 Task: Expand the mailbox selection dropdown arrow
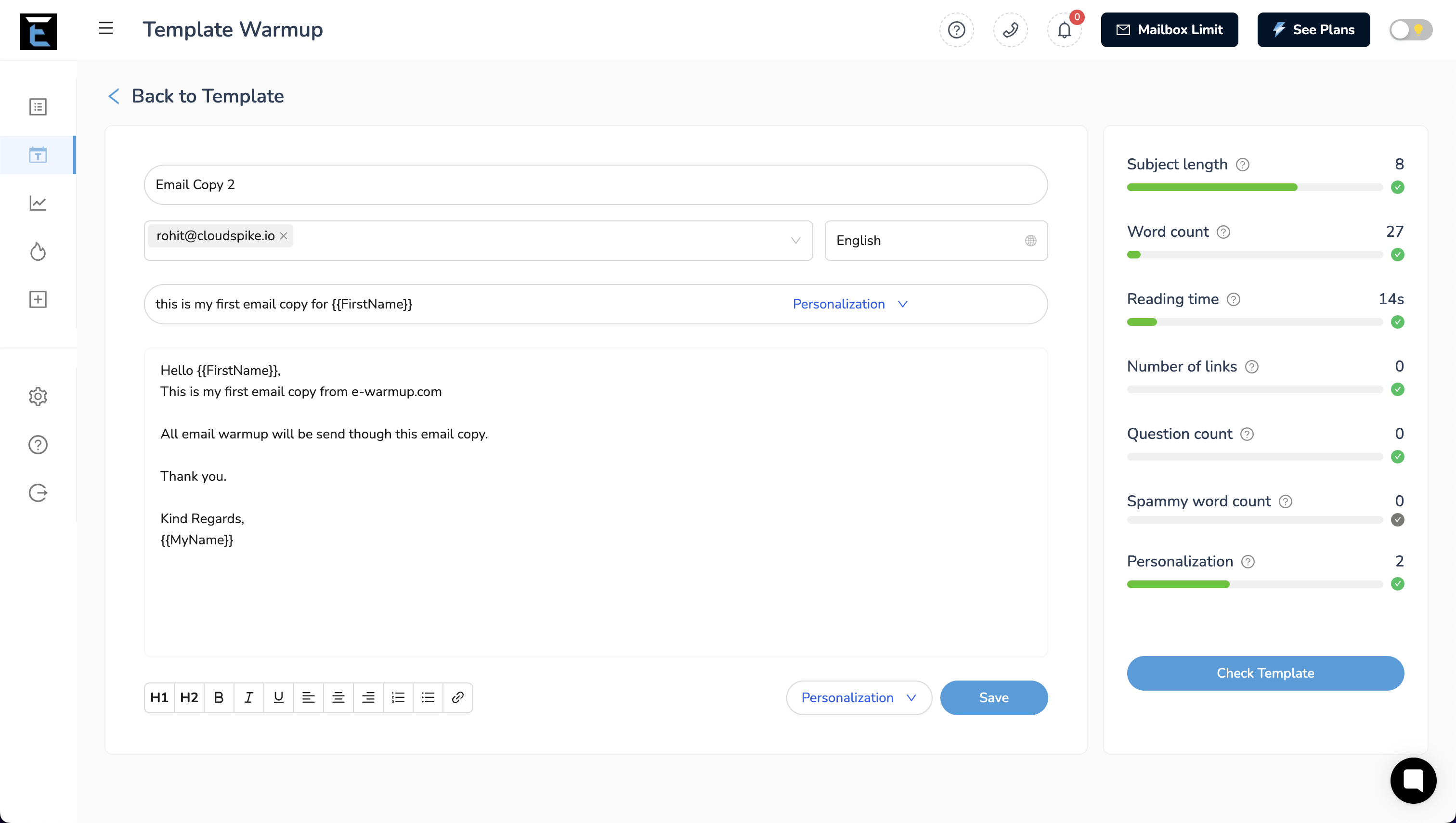[795, 240]
